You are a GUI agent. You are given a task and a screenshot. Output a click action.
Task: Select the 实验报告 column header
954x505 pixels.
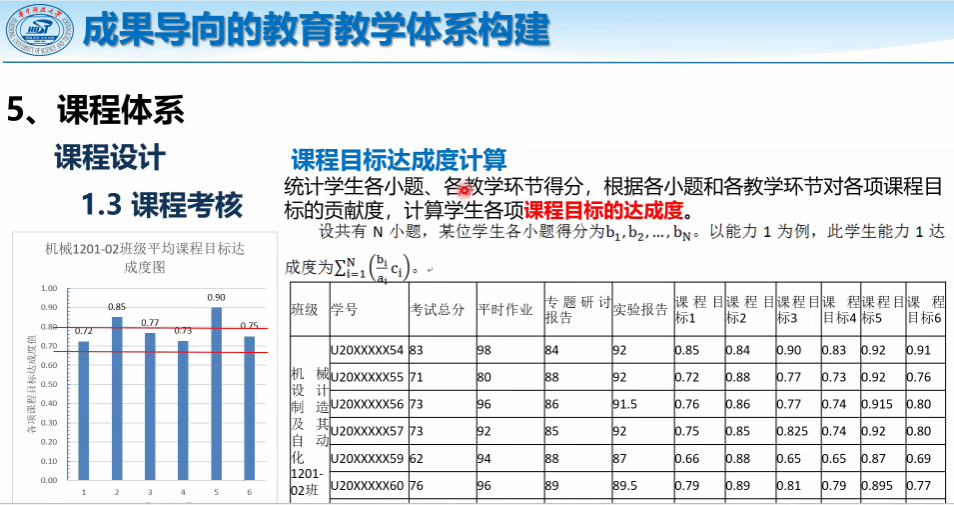click(640, 310)
